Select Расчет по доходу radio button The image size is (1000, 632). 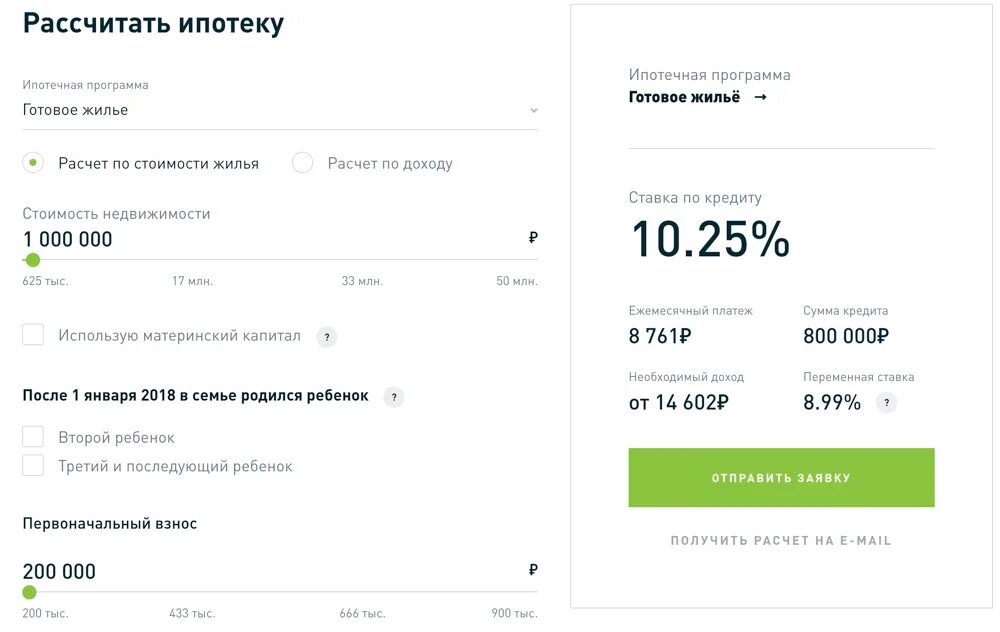(x=302, y=163)
